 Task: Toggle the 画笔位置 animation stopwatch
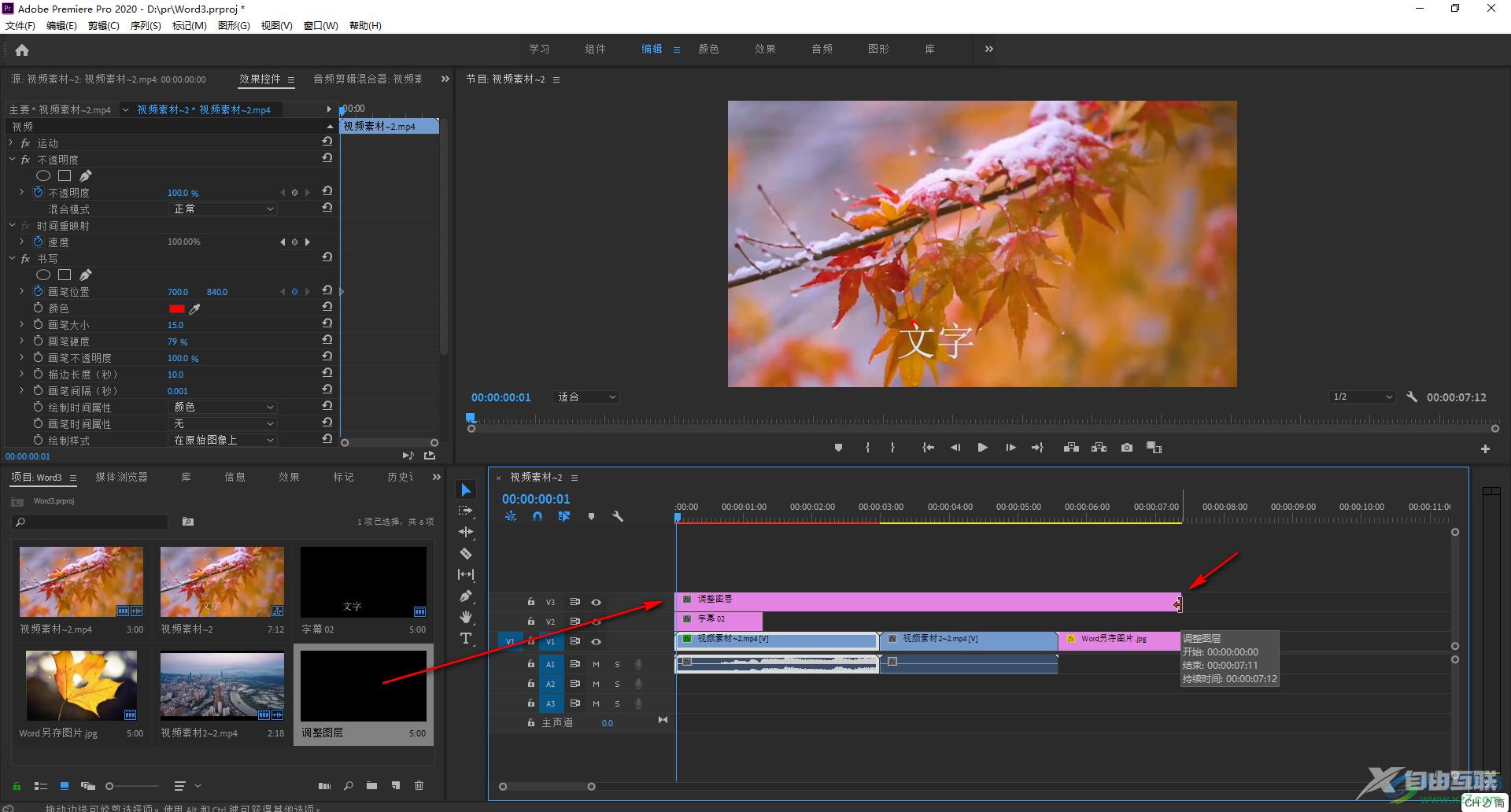click(38, 291)
